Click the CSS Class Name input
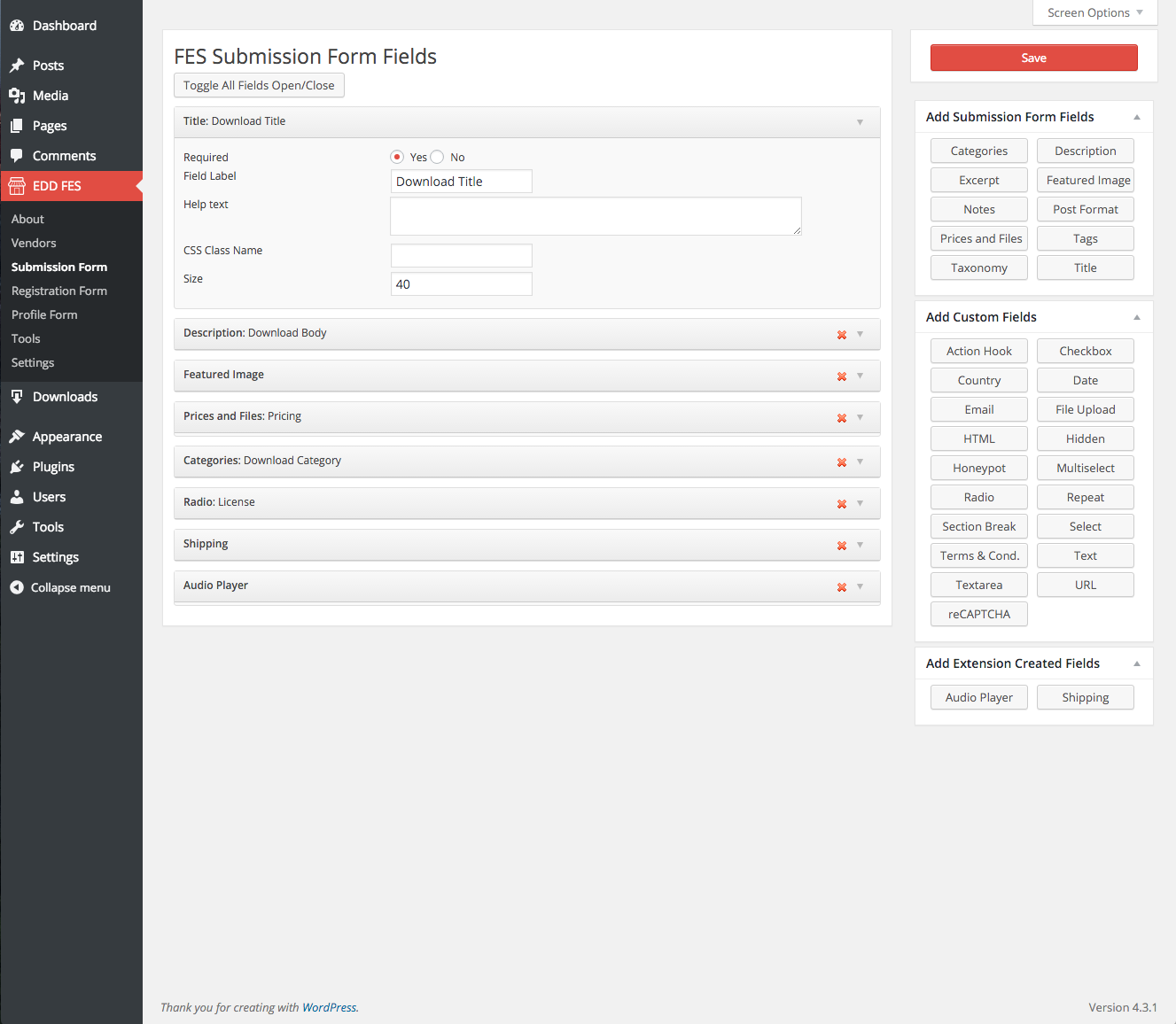Viewport: 1176px width, 1024px height. (x=461, y=255)
